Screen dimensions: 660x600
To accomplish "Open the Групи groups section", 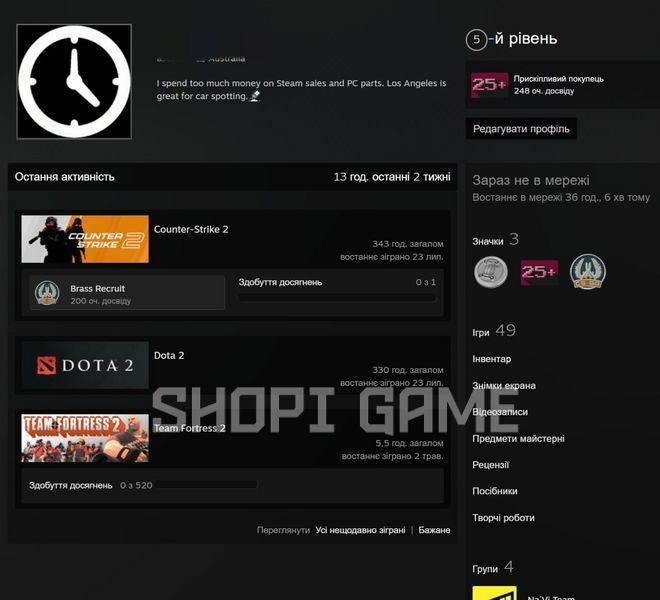I will click(x=493, y=568).
